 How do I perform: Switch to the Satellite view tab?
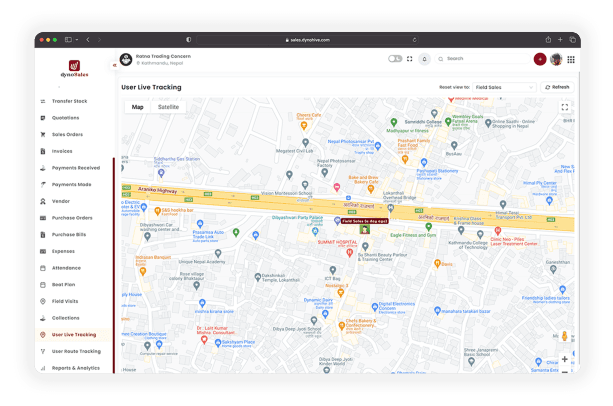point(168,107)
